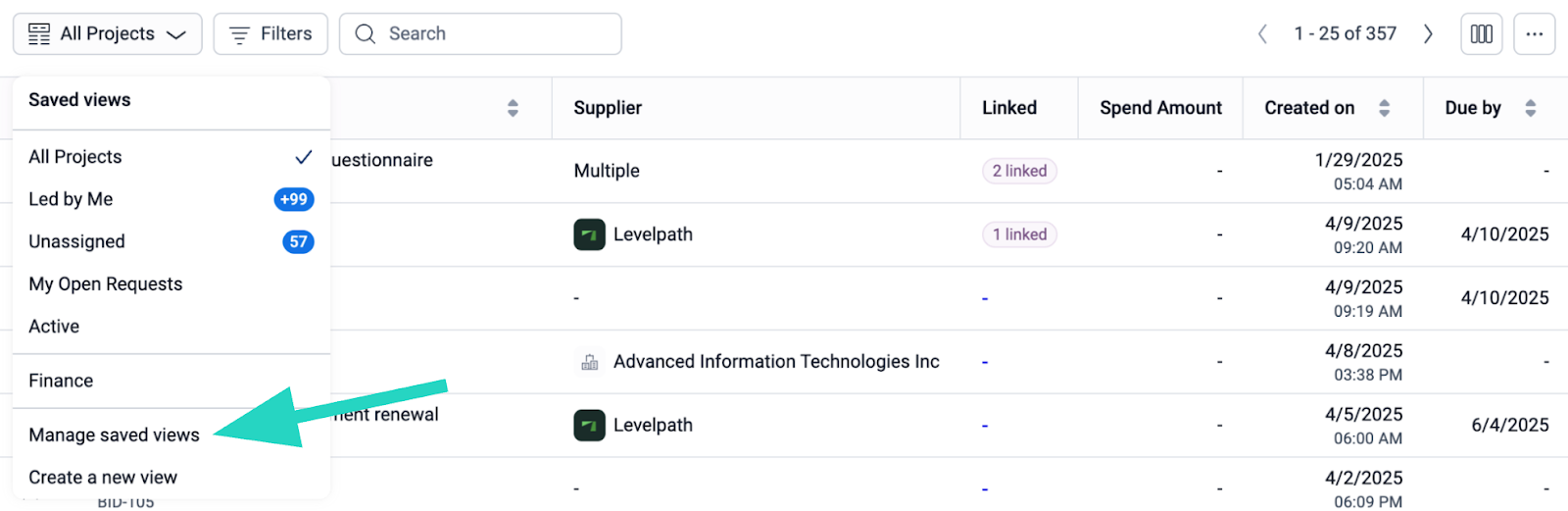
Task: Sort the table by Created on
Action: click(x=1384, y=108)
